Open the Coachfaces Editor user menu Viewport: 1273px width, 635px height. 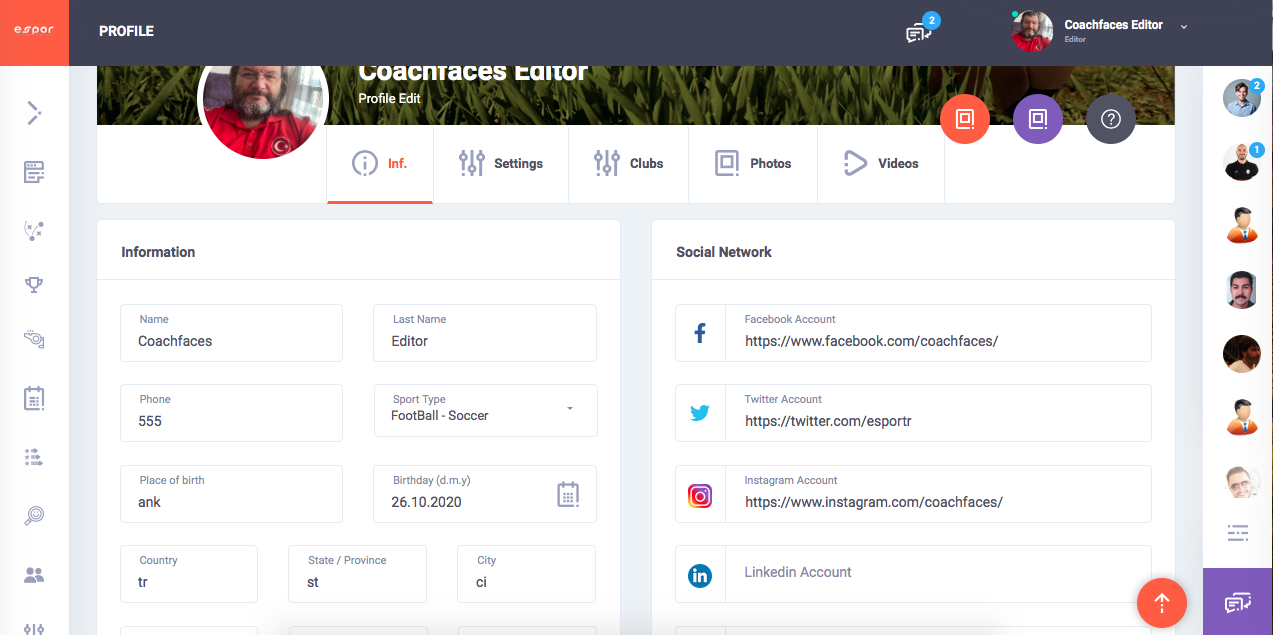(1100, 31)
